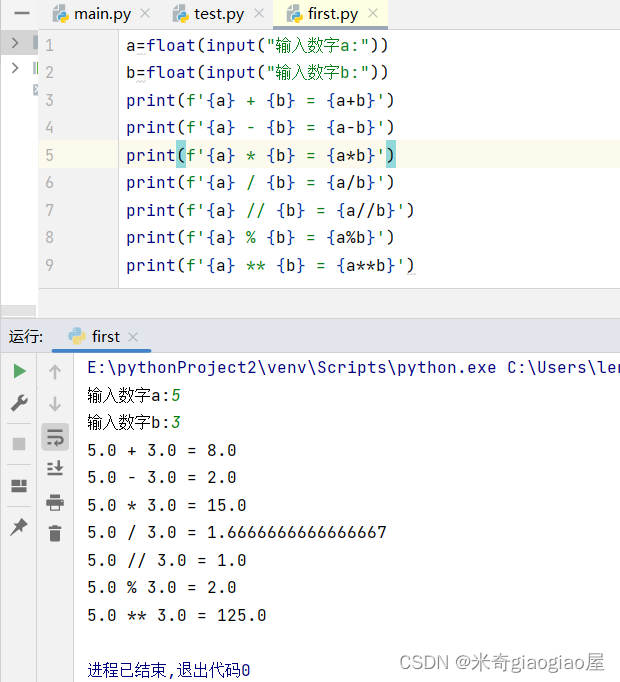Image resolution: width=620 pixels, height=682 pixels.
Task: Click the '输入数字b:3' console line
Action: tap(134, 423)
